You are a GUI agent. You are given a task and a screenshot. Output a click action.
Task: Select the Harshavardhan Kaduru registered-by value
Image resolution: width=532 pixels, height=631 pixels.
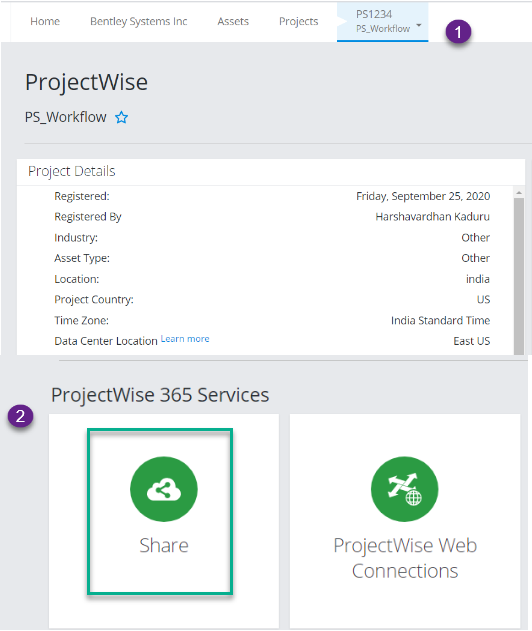[x=433, y=217]
